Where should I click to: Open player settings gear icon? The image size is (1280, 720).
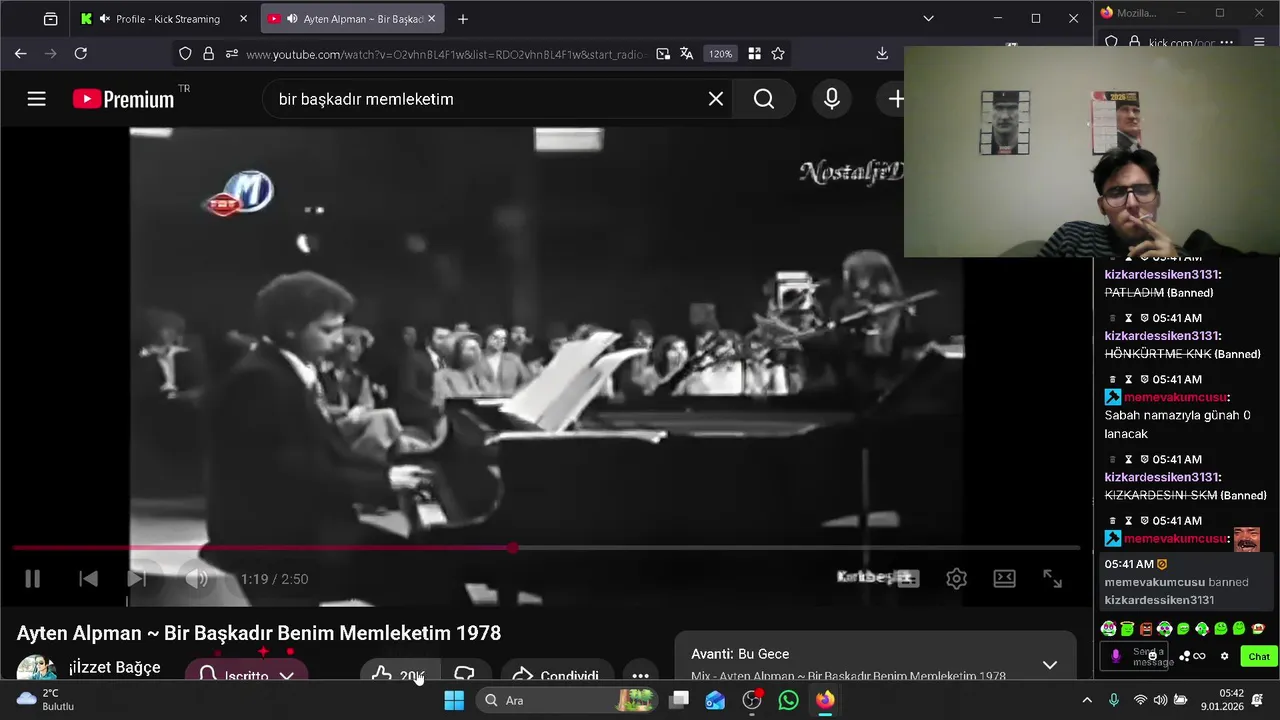point(957,579)
